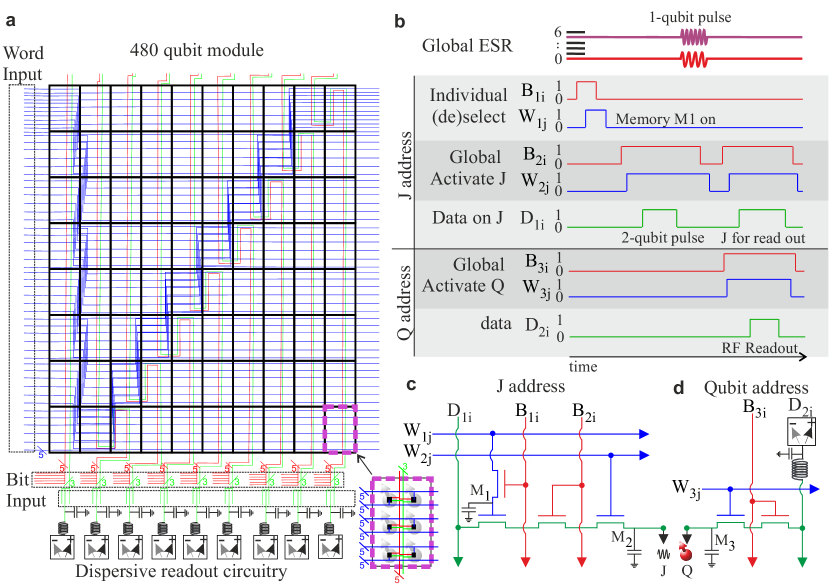831x584 pixels.
Task: Click the M3 capacitor ground symbol
Action: (x=712, y=556)
